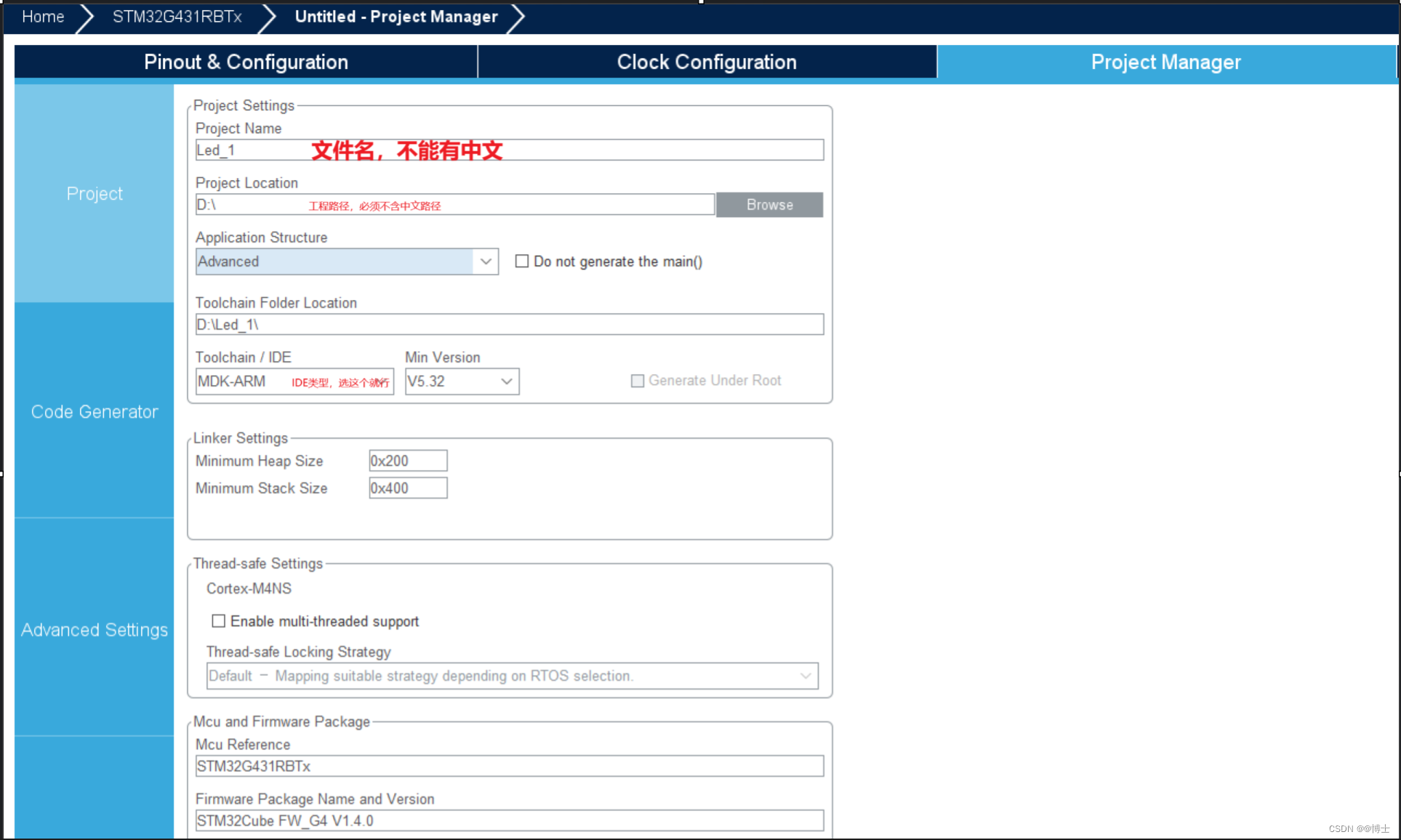Click the Browse button for project location
Screen dimensions: 1401x840
[769, 205]
